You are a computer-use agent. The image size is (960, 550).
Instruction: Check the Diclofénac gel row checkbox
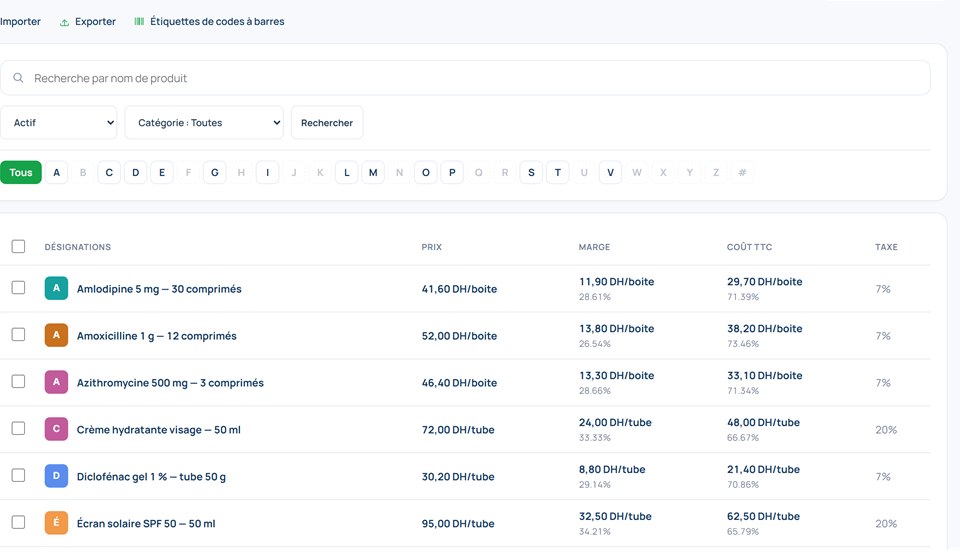[18, 475]
